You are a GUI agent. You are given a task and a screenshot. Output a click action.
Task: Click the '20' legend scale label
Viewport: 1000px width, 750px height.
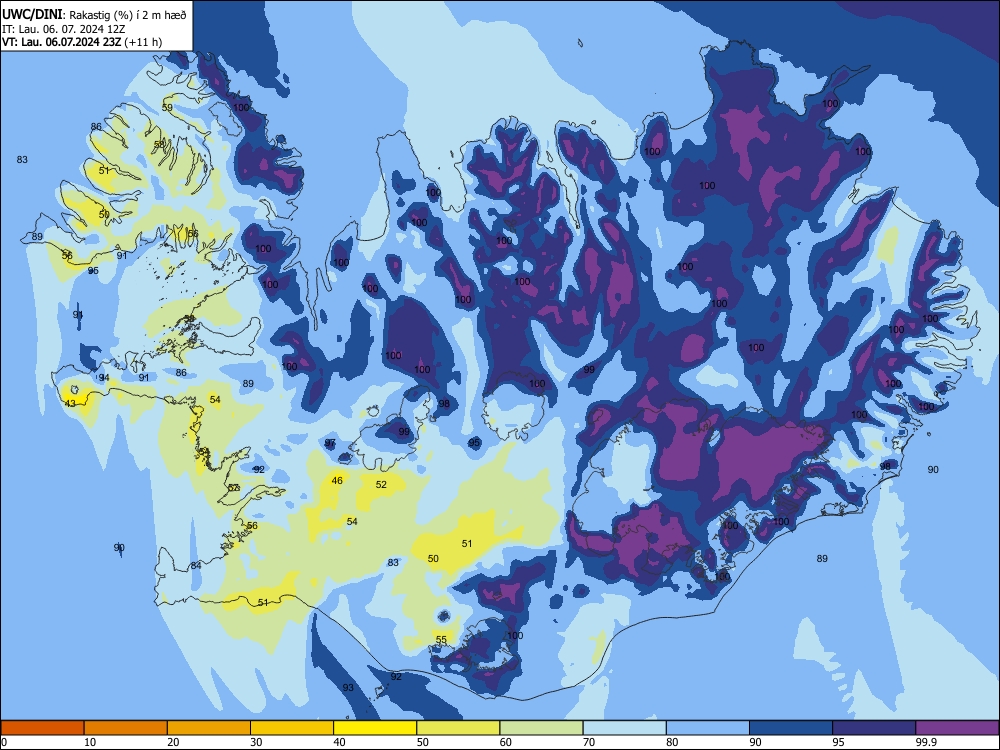tap(173, 742)
